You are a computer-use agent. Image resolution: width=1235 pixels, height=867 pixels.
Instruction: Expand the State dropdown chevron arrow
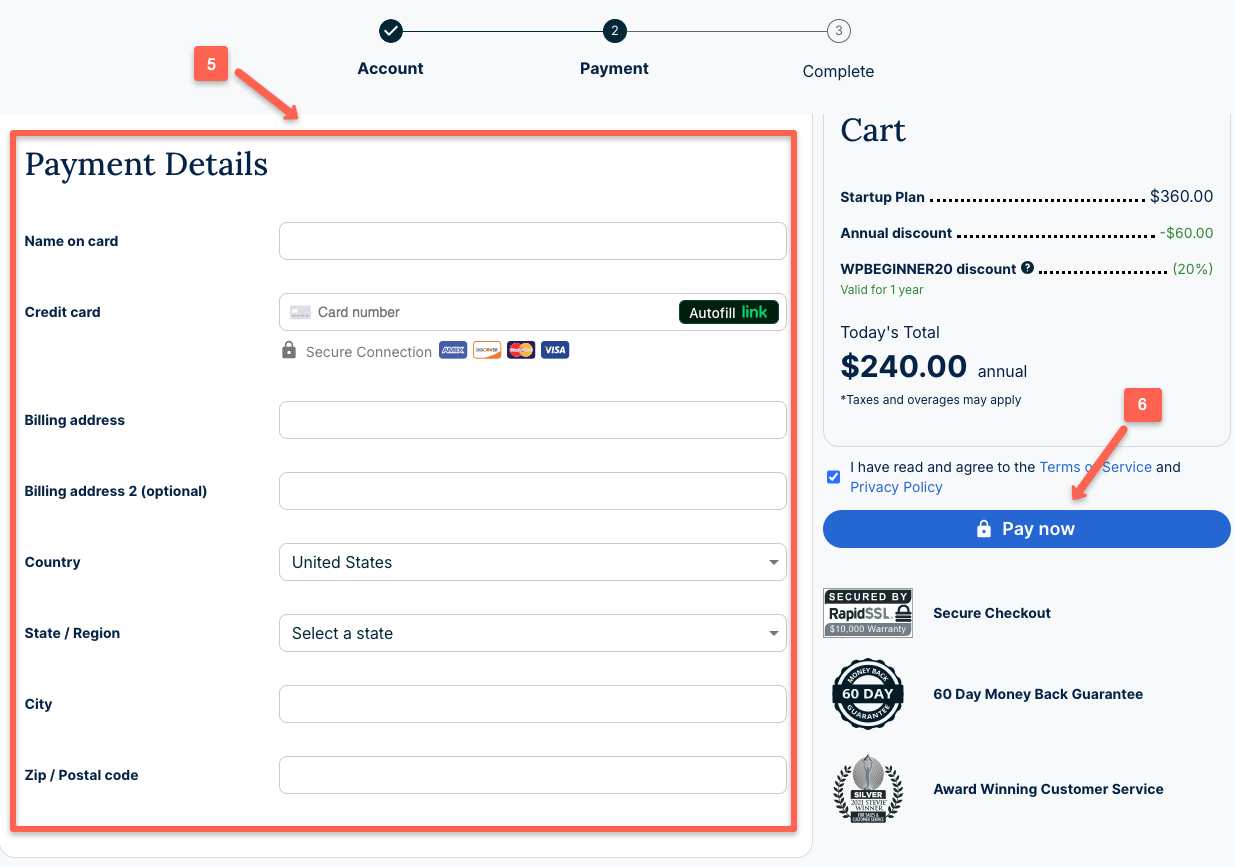(773, 633)
